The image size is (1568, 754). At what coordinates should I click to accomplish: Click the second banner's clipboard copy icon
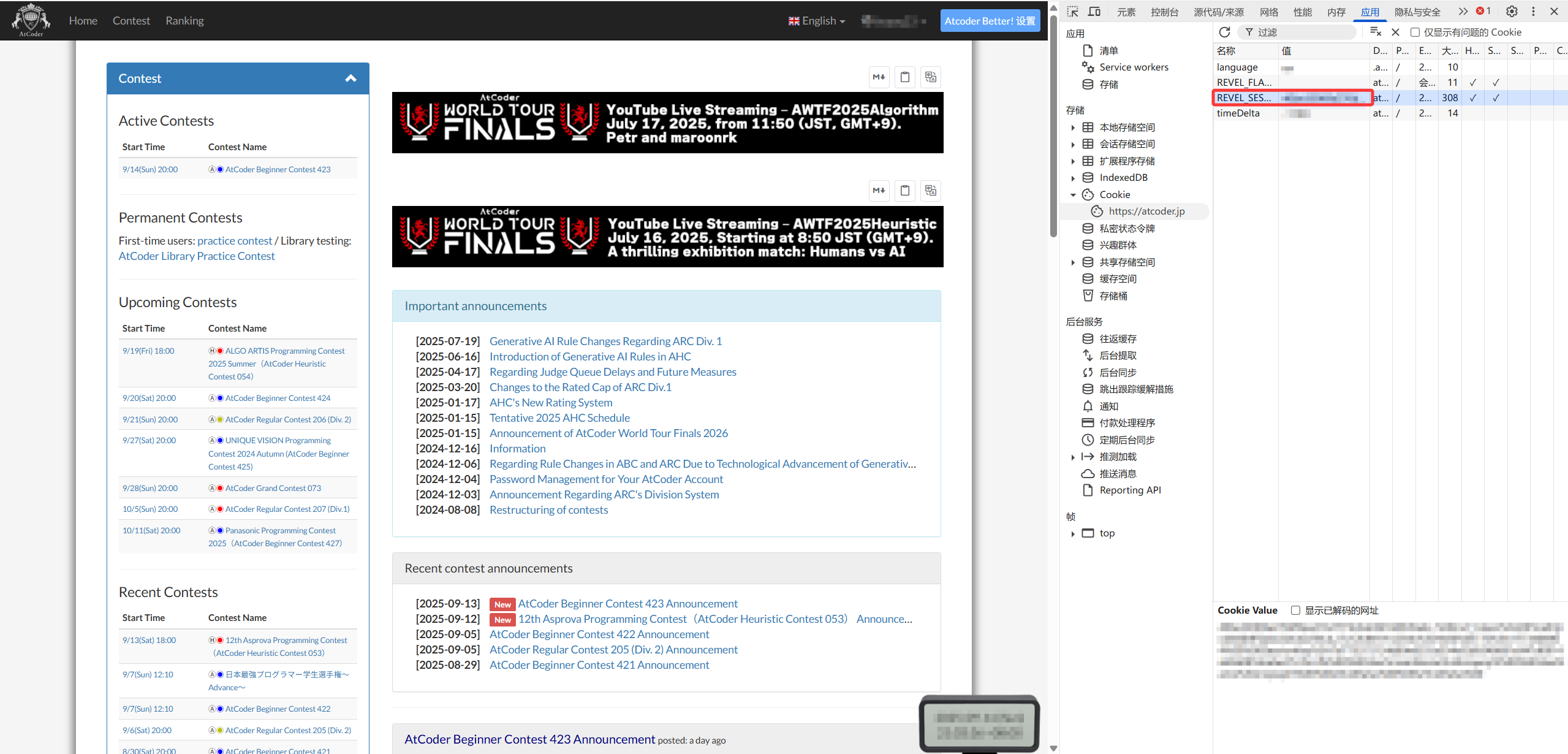coord(905,191)
